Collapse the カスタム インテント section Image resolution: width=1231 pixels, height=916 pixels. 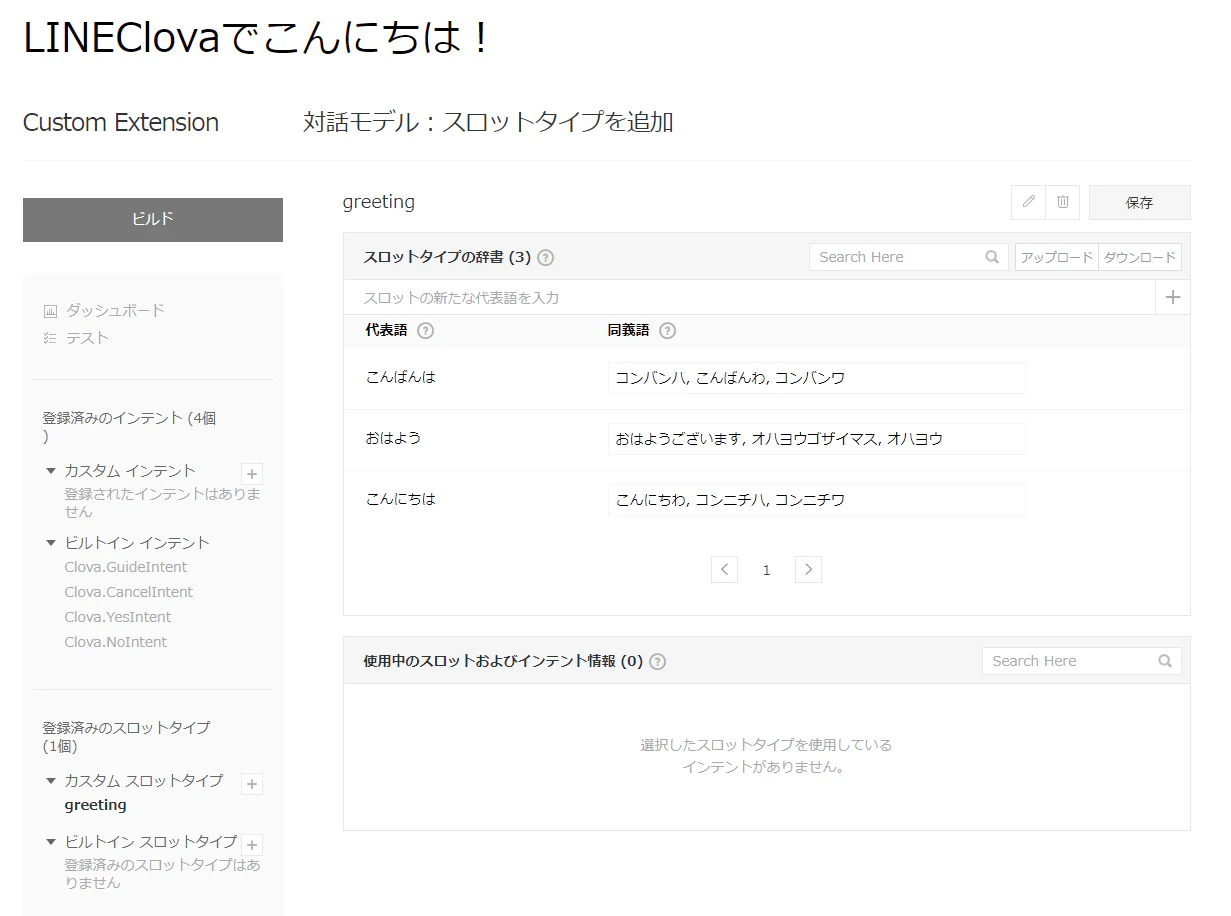(51, 470)
